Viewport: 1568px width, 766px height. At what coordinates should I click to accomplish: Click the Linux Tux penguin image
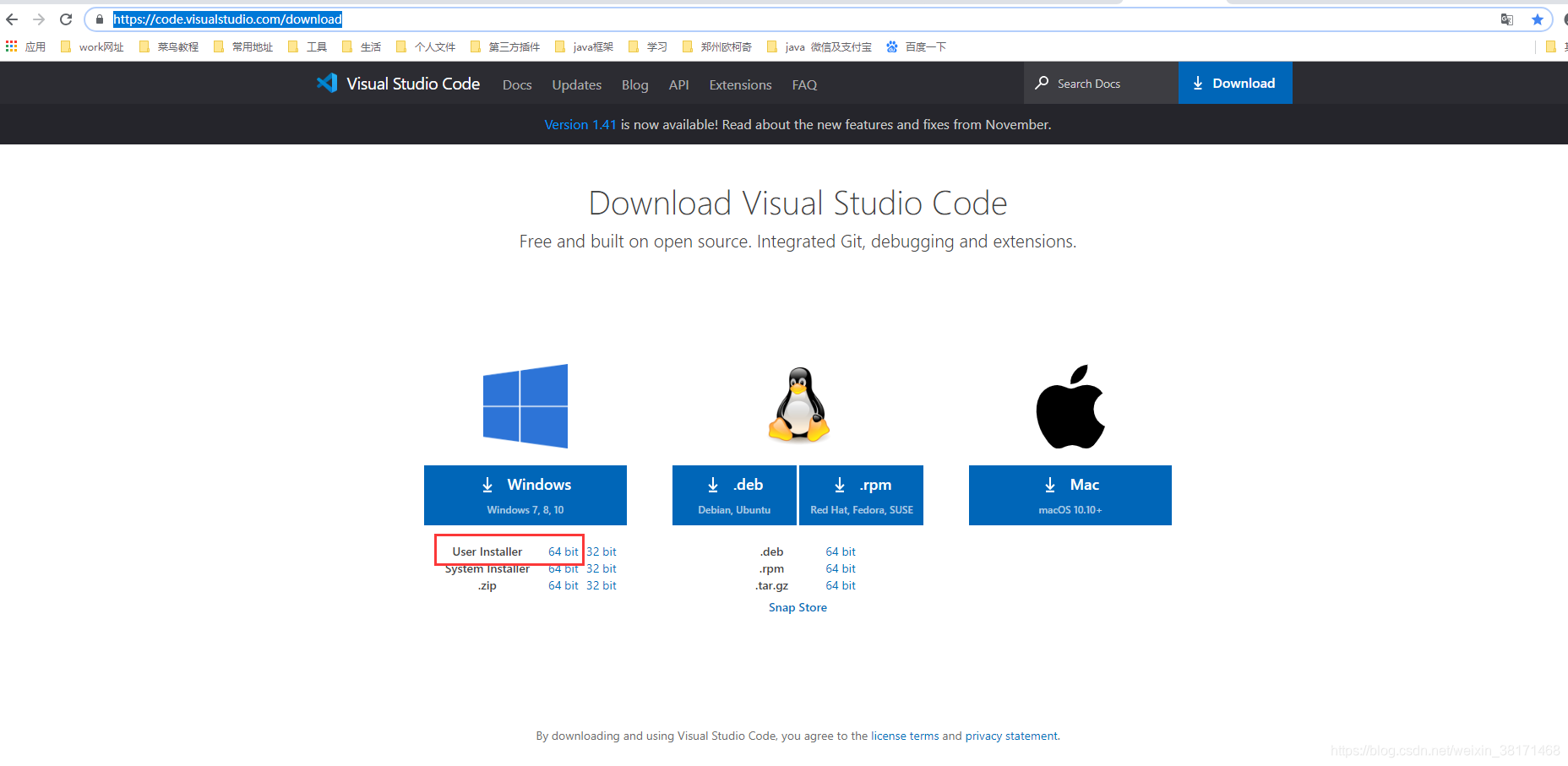[798, 405]
